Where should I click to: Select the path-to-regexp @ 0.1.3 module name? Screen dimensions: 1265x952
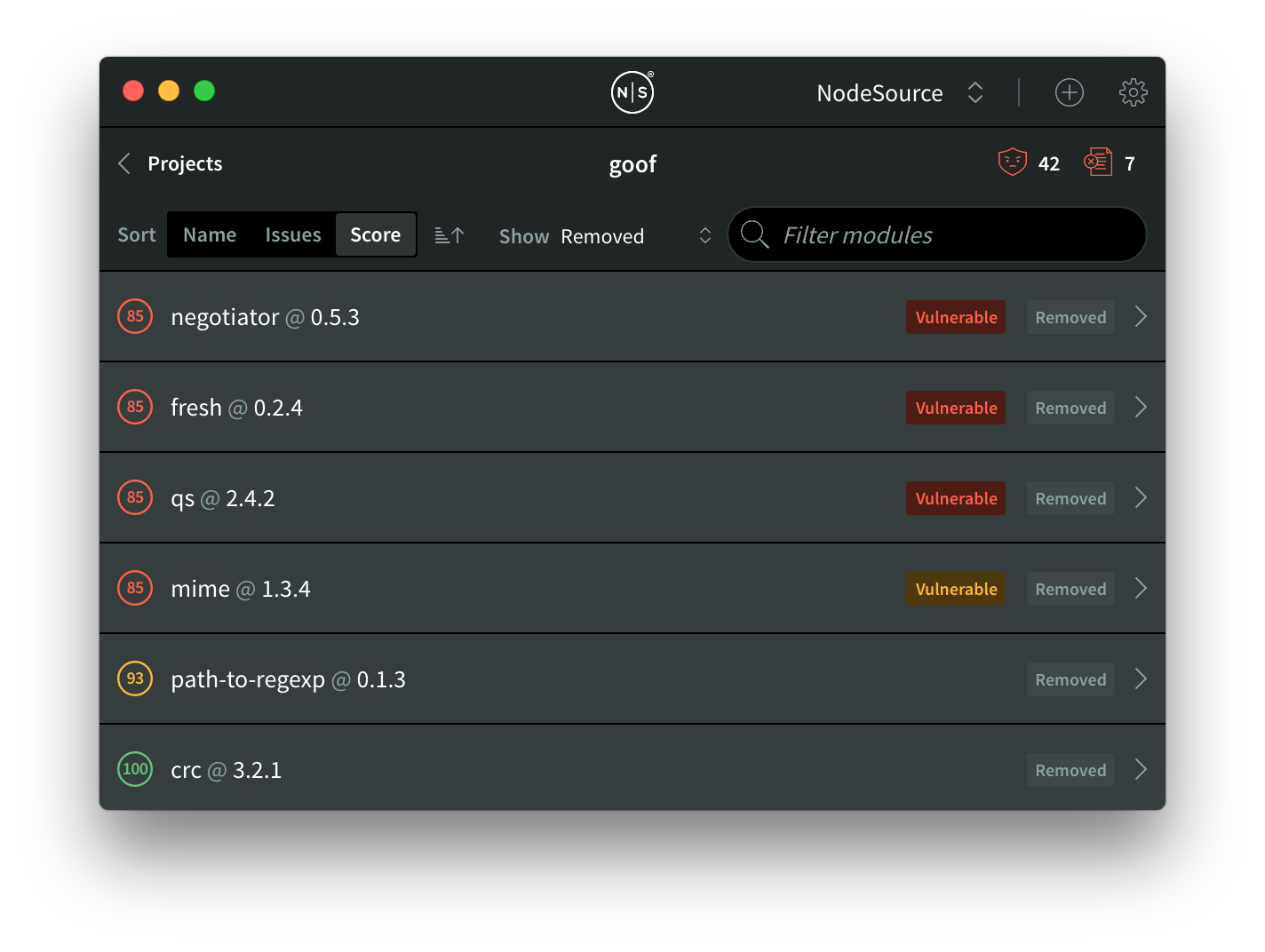[x=288, y=679]
